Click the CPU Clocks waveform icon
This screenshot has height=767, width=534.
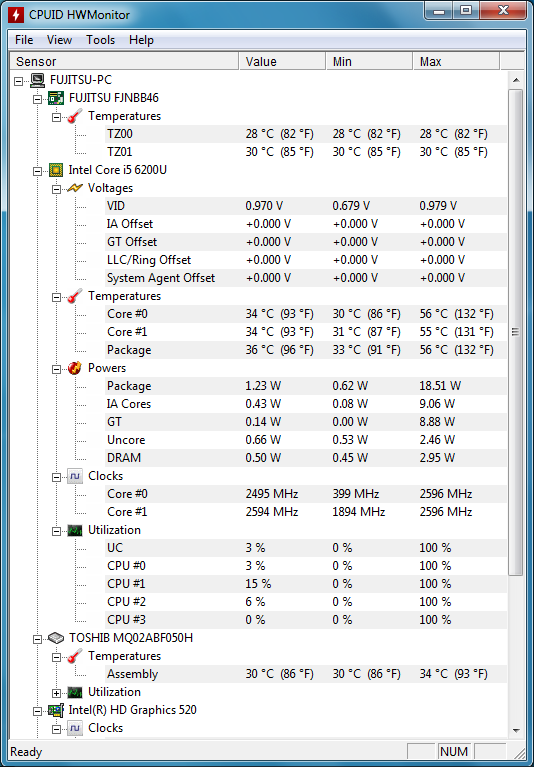click(75, 476)
